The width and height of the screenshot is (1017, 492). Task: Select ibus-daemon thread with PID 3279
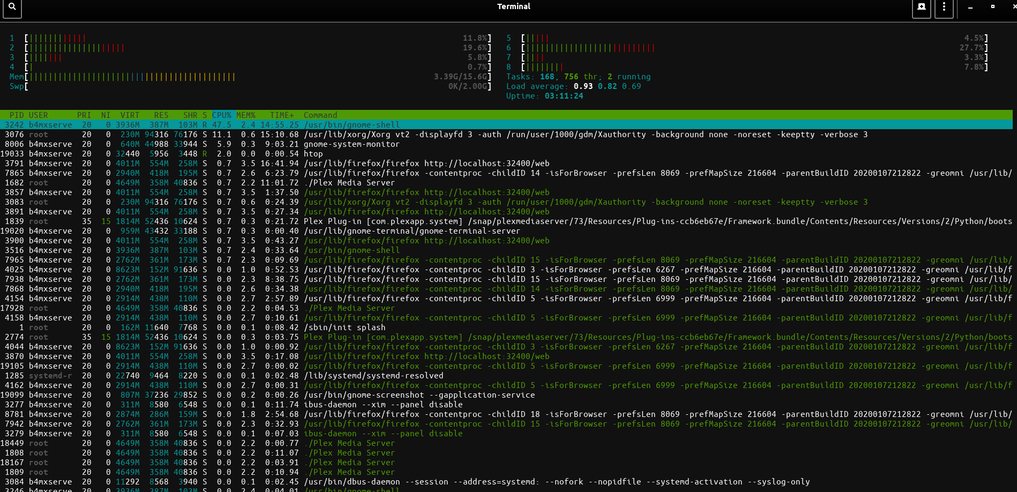point(508,433)
